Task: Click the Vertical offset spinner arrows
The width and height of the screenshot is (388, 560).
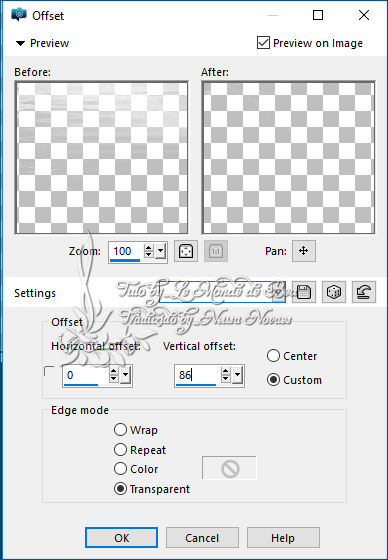Action: (225, 375)
